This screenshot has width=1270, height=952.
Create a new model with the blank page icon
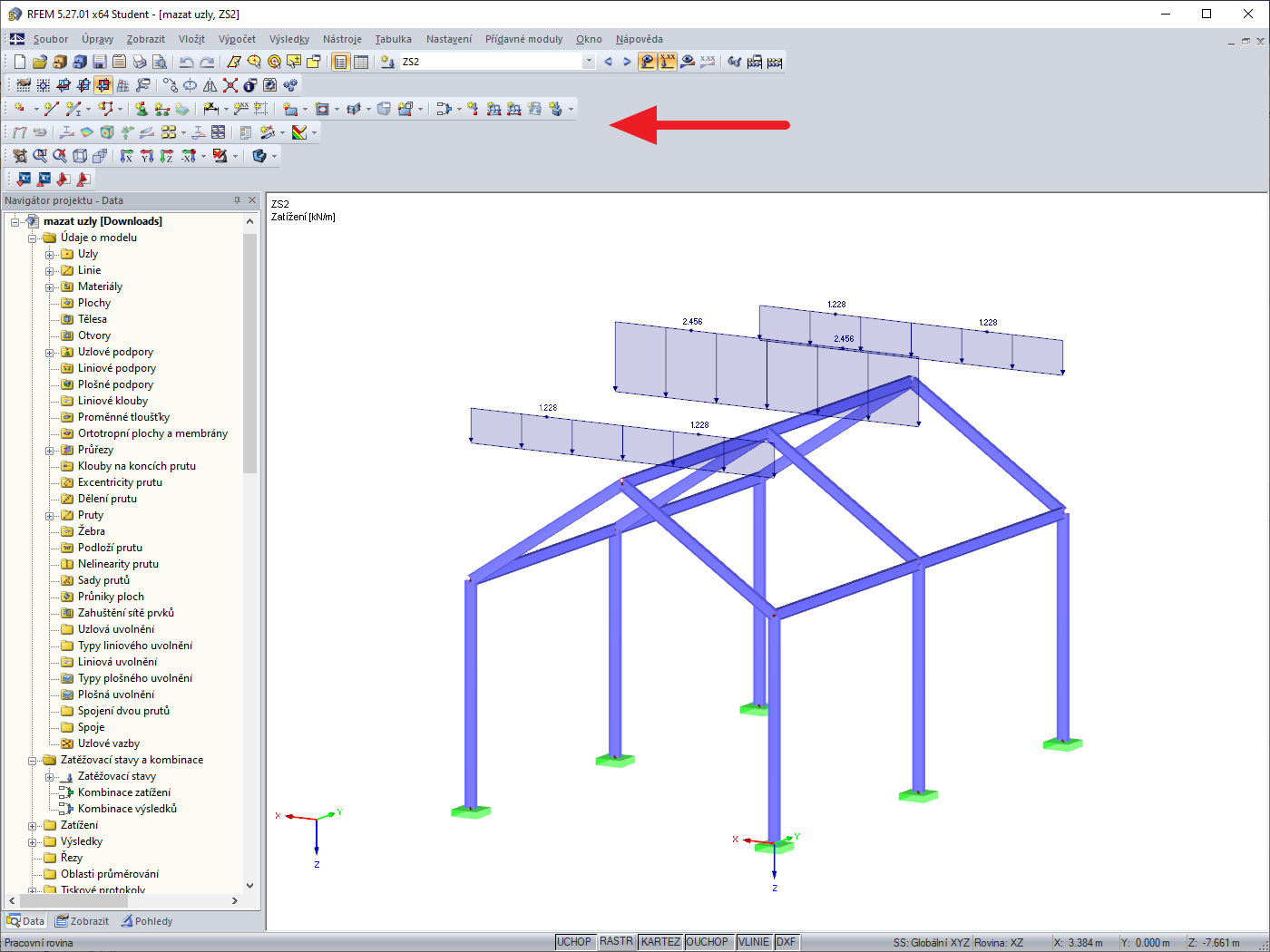click(20, 62)
